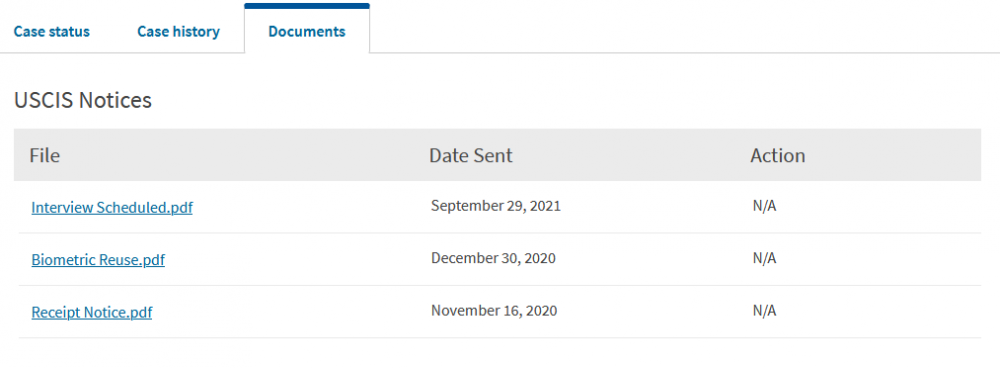Image resolution: width=1000 pixels, height=368 pixels.
Task: Click empty tab strip right of Documents
Action: click(x=682, y=29)
